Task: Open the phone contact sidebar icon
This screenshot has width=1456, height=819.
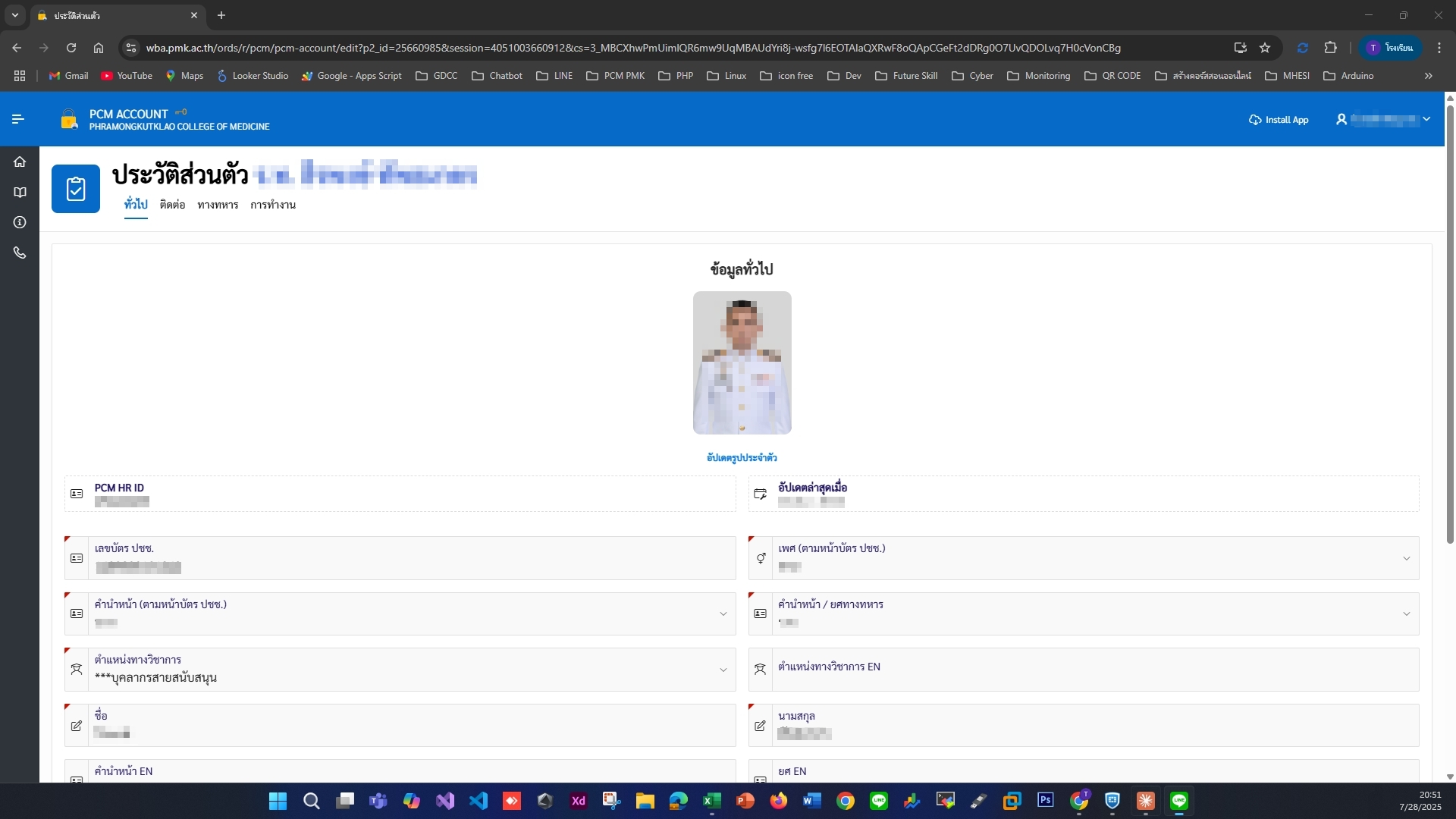Action: pos(20,253)
